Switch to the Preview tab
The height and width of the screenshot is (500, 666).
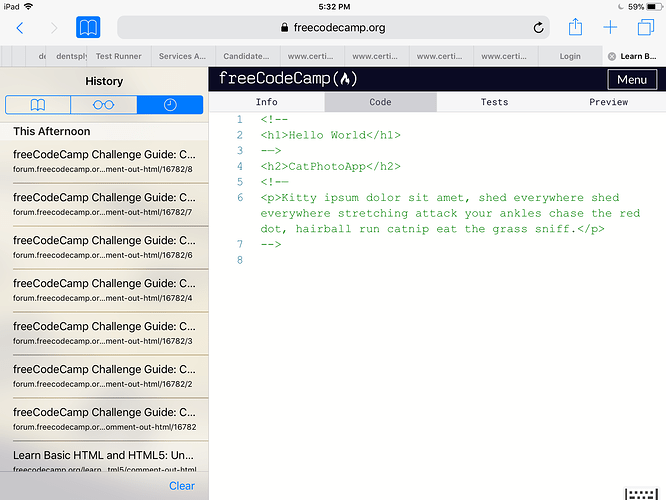pyautogui.click(x=608, y=102)
